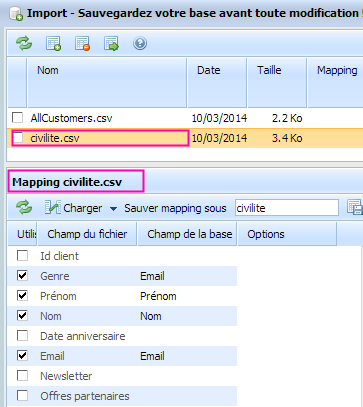Click the Genre file field label
Viewport: 363px width, 407px height.
tap(55, 276)
